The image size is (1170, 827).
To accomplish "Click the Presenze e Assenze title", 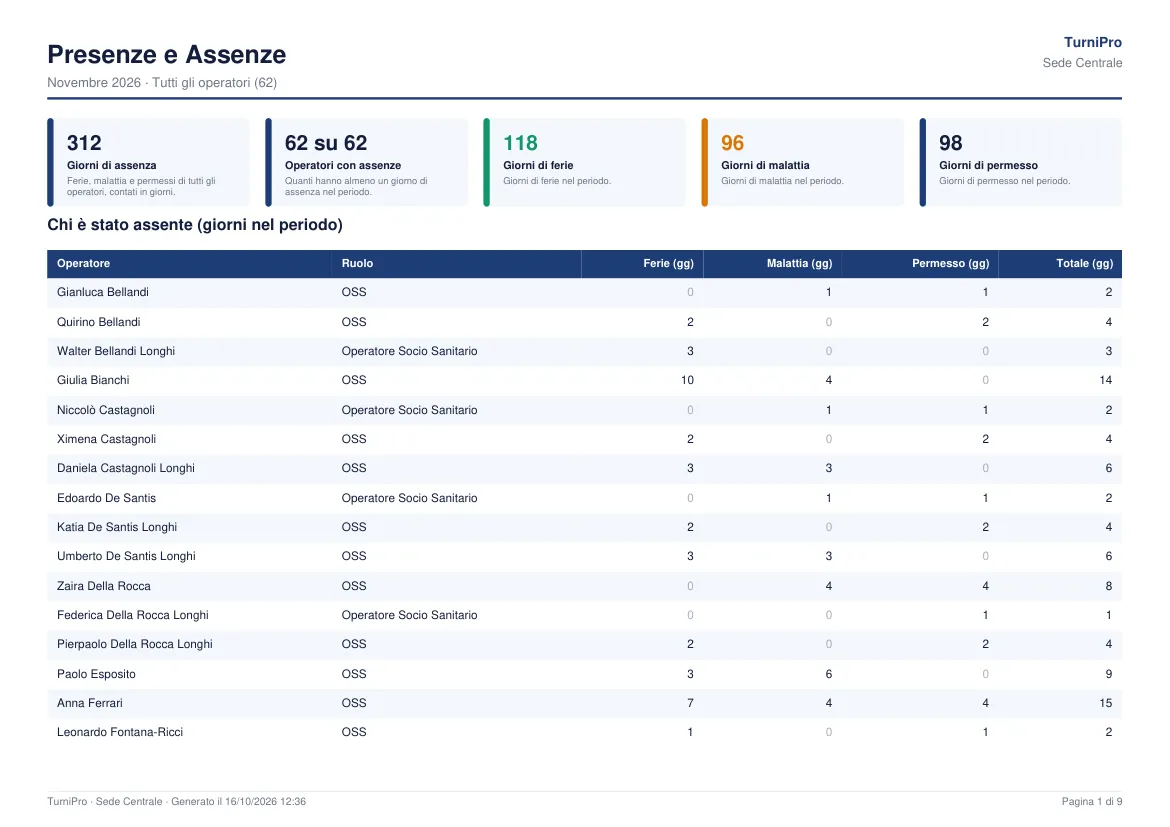I will [166, 54].
